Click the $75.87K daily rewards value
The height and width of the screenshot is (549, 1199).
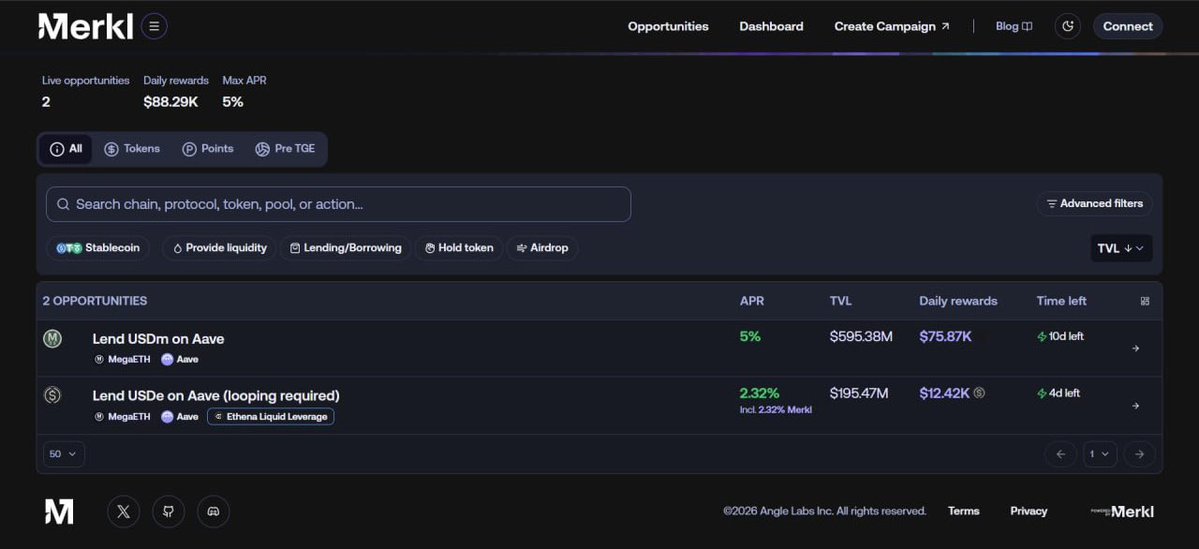click(x=945, y=336)
